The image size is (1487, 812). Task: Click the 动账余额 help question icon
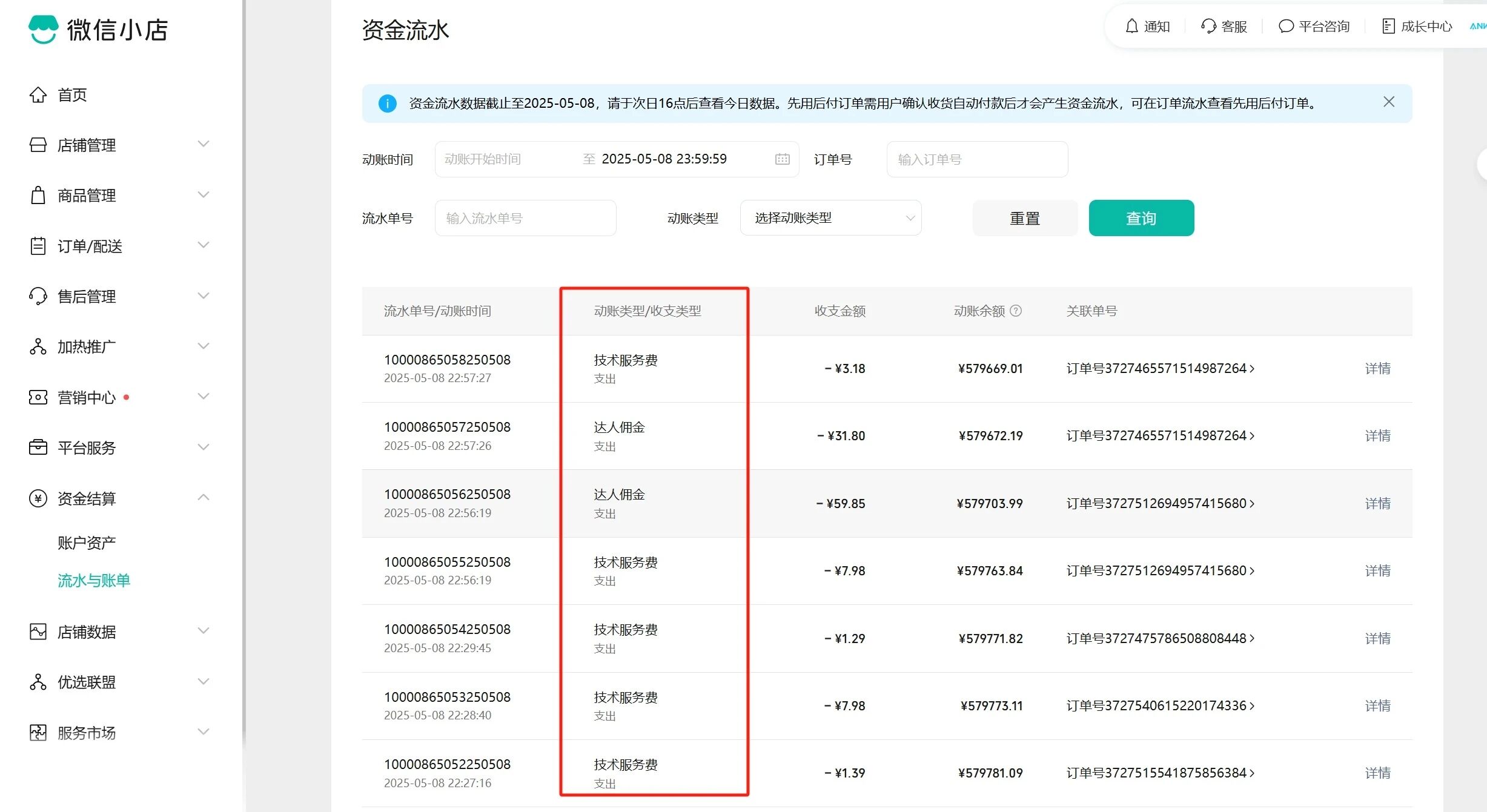(1016, 311)
